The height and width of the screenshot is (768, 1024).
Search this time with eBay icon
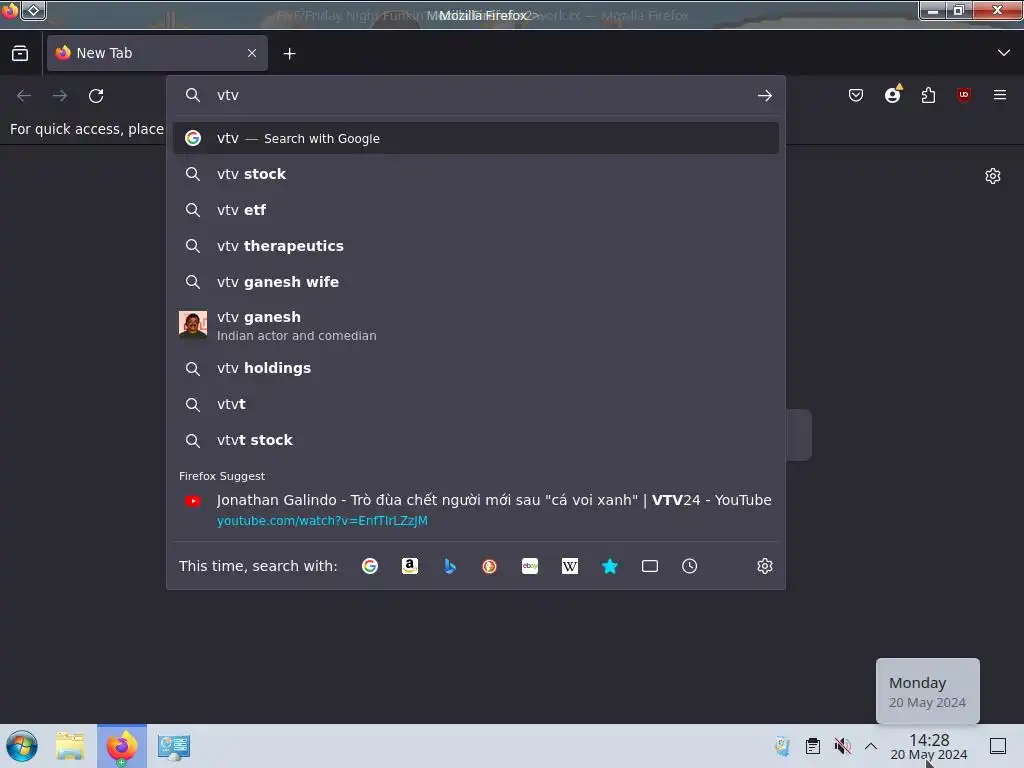(x=530, y=566)
